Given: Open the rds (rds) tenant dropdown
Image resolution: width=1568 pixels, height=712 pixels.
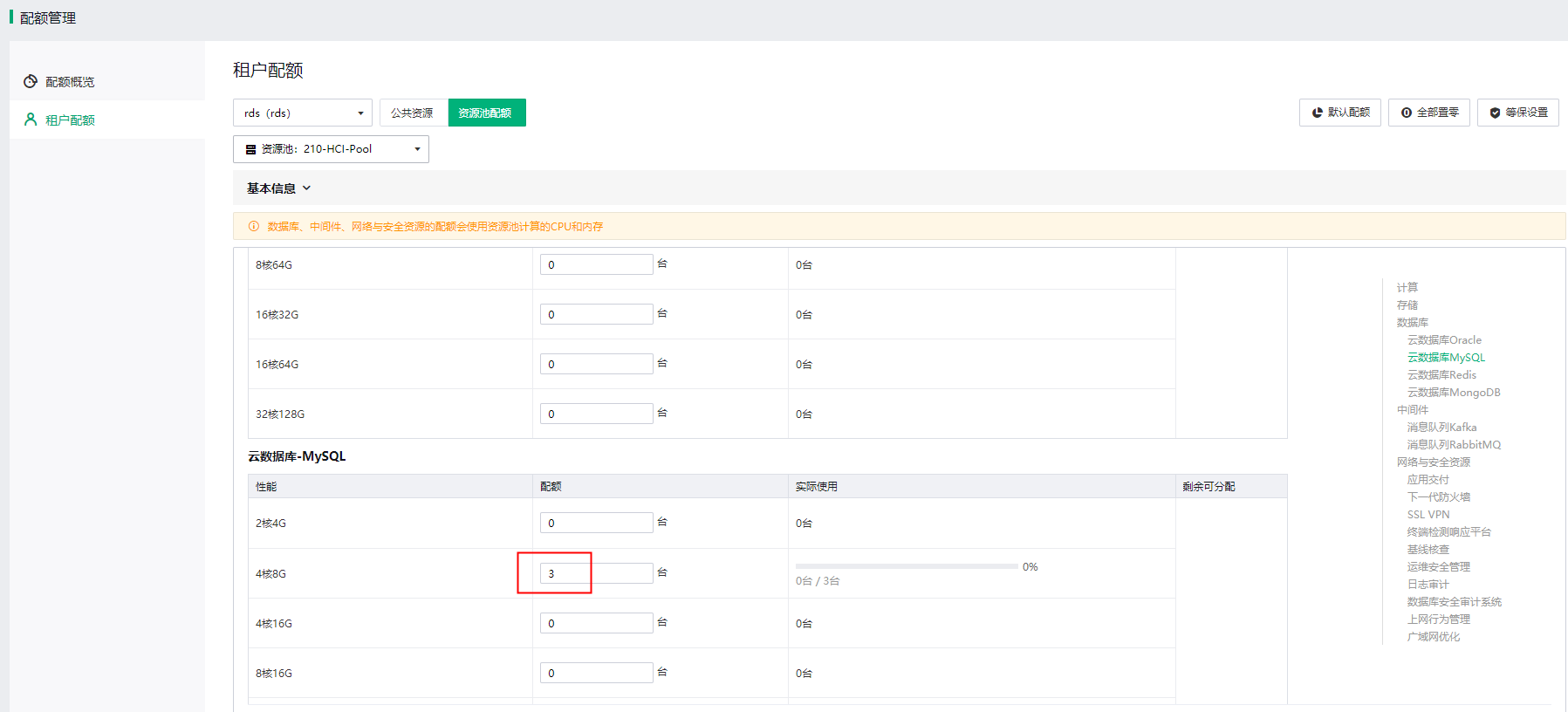Looking at the screenshot, I should 302,113.
